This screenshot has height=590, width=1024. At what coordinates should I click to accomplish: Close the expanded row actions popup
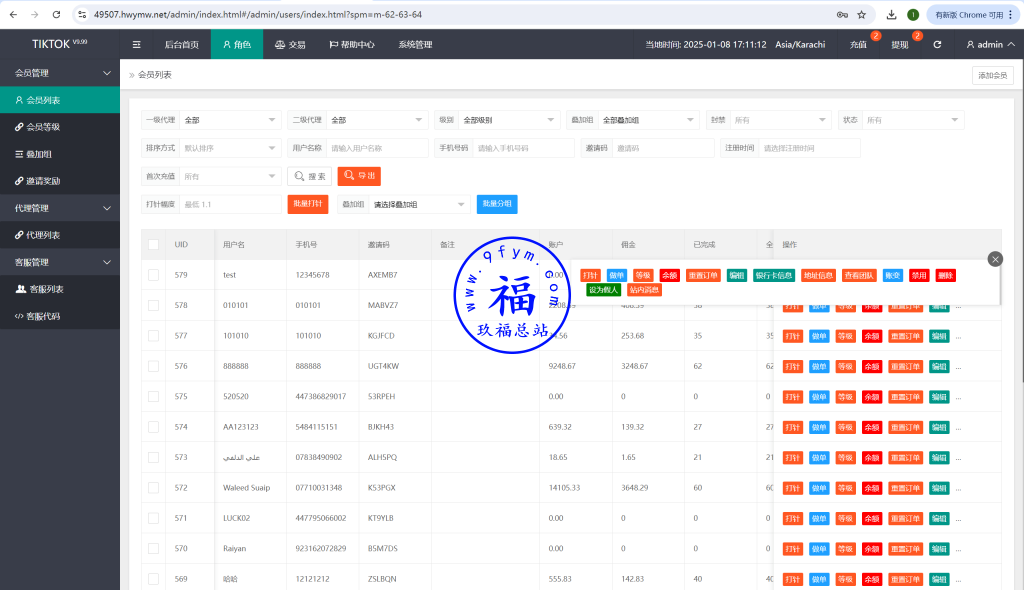[994, 259]
